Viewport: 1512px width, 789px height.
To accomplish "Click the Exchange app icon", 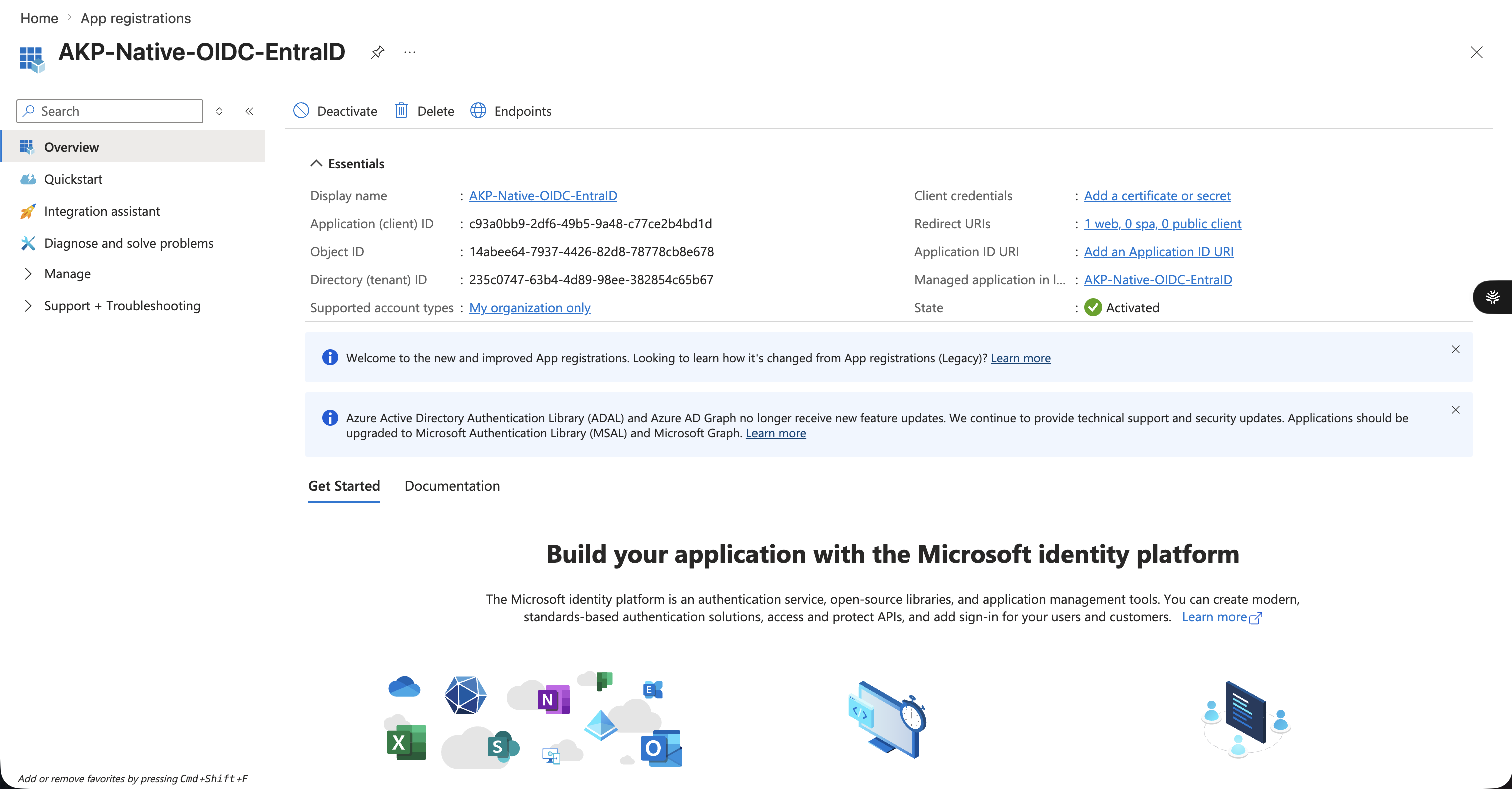I will tap(653, 690).
